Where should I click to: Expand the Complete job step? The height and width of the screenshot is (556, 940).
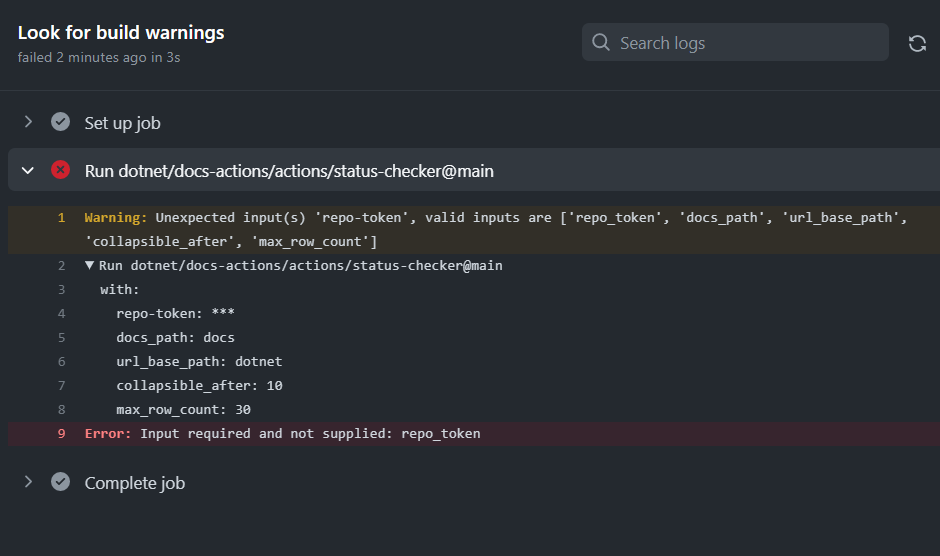[x=28, y=482]
